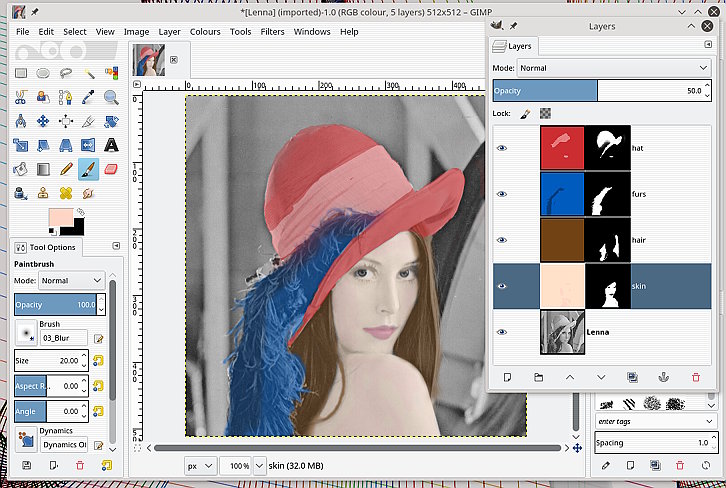Open the Layers dock tab menu arrow

coord(708,44)
